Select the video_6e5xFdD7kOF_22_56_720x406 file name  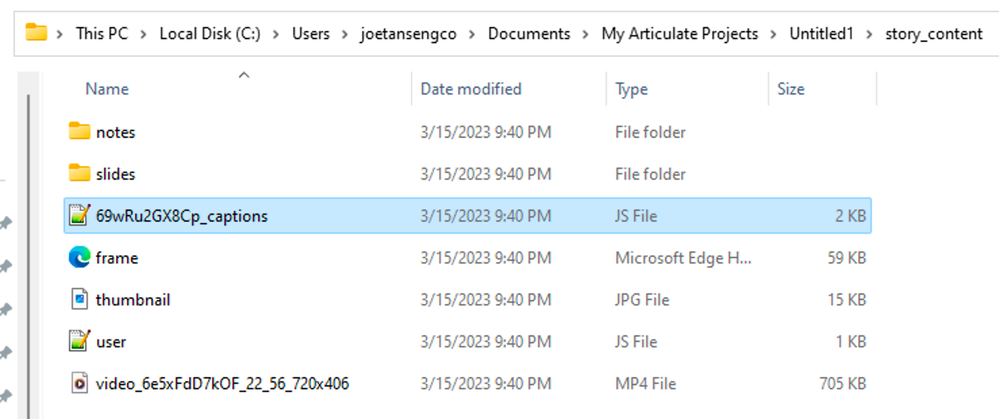point(222,383)
